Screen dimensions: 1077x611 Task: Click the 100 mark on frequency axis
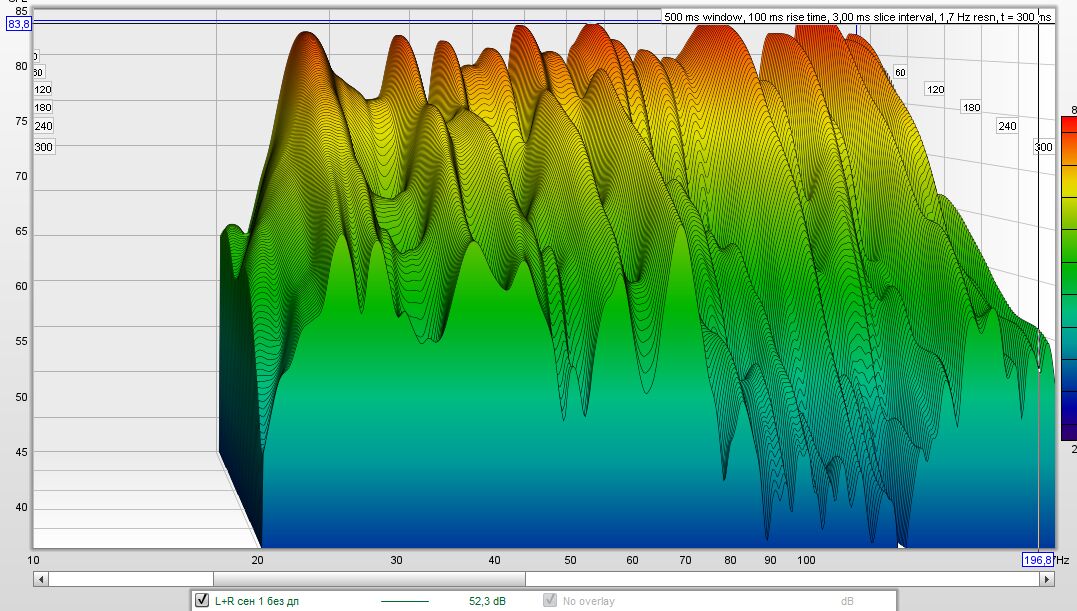807,560
